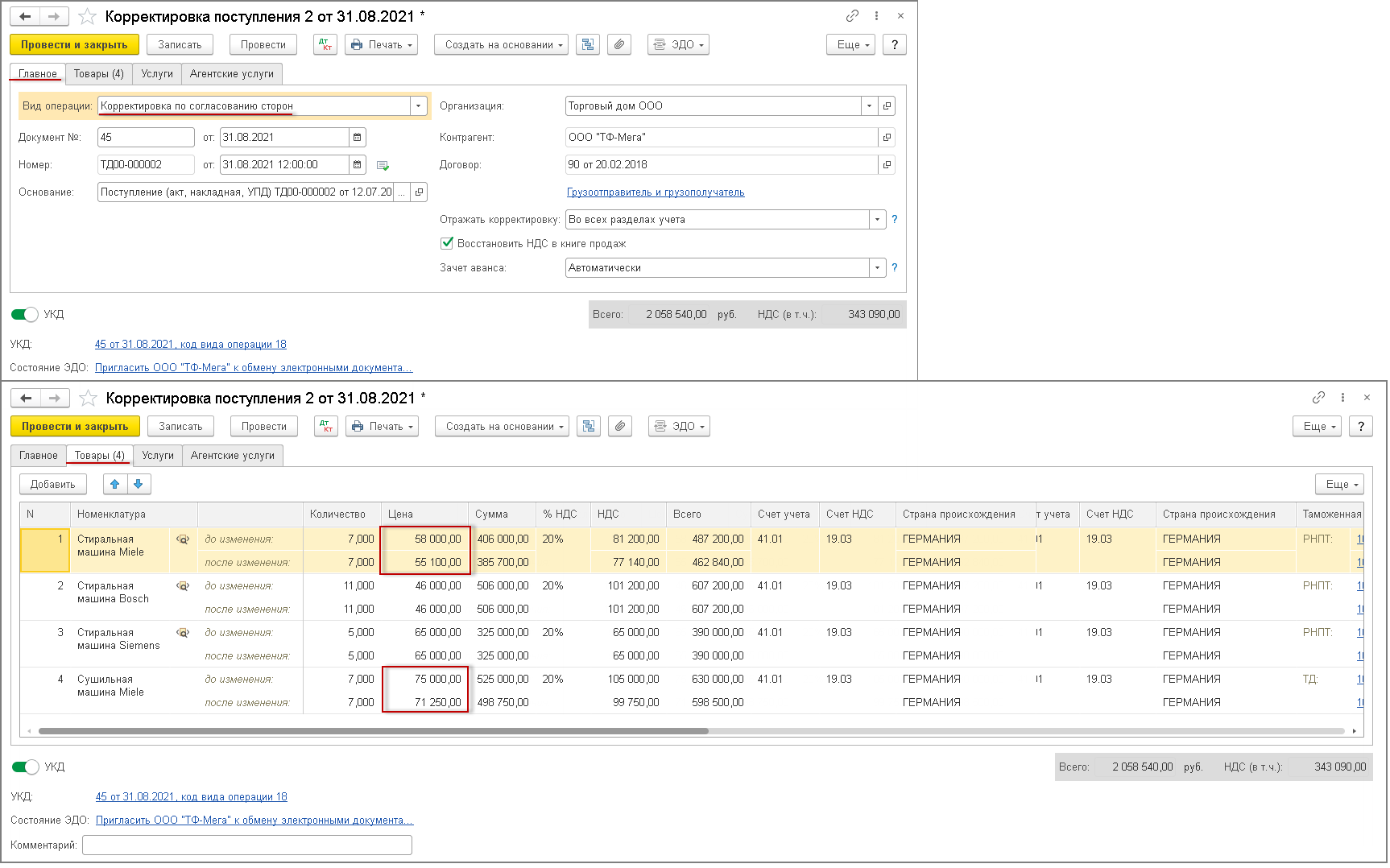Click item icon for Стиральная машина Siemens row
The image size is (1390, 868).
coord(183,633)
